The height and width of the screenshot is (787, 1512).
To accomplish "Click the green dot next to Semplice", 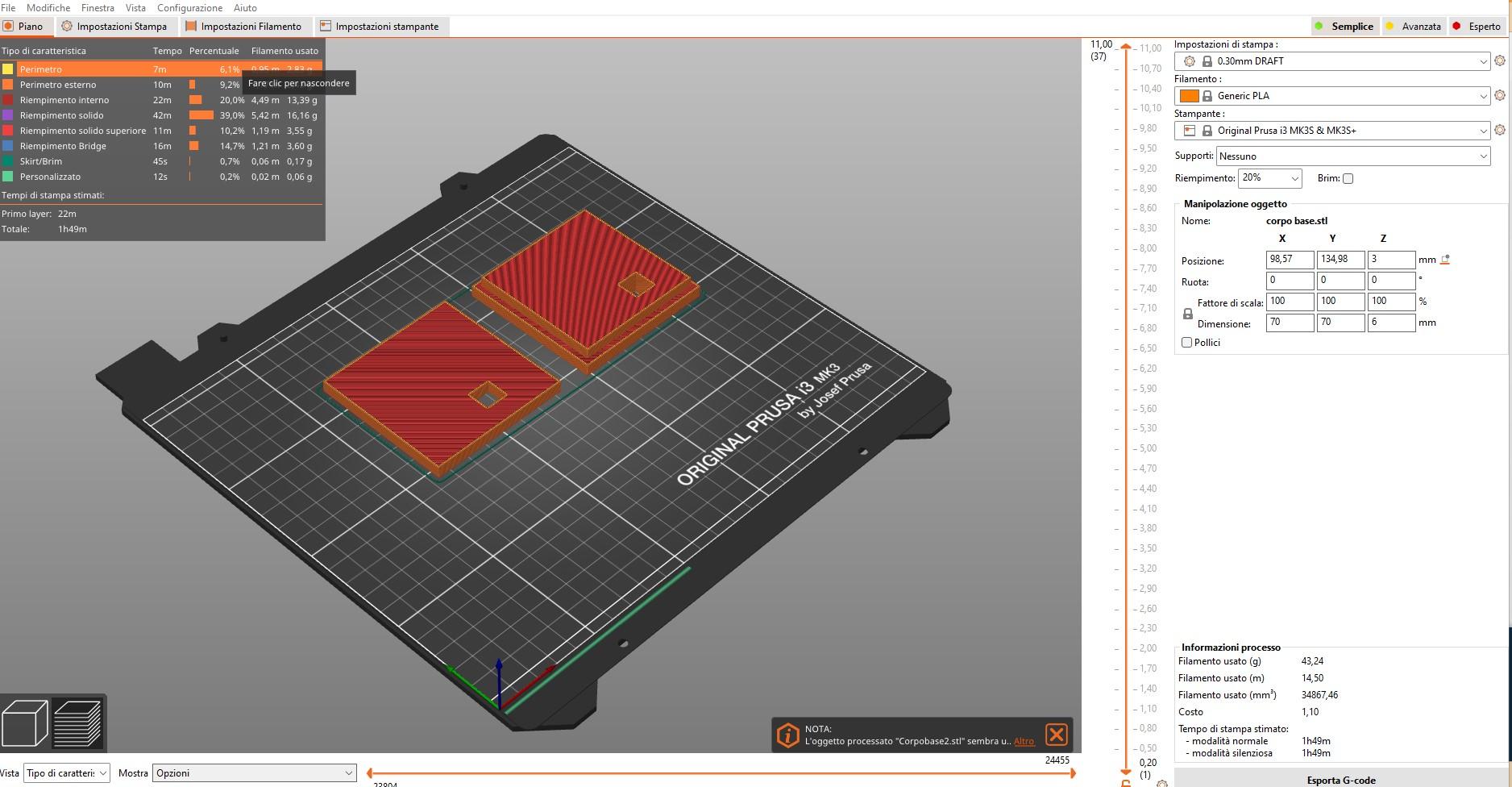I will coord(1319,27).
